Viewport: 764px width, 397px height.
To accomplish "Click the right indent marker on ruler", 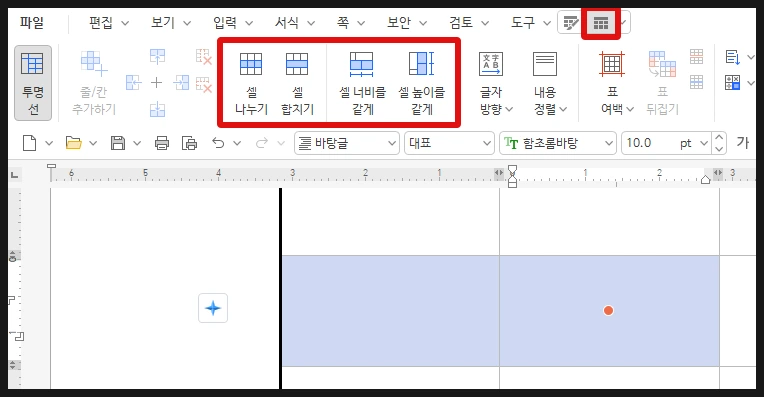I will pos(705,179).
